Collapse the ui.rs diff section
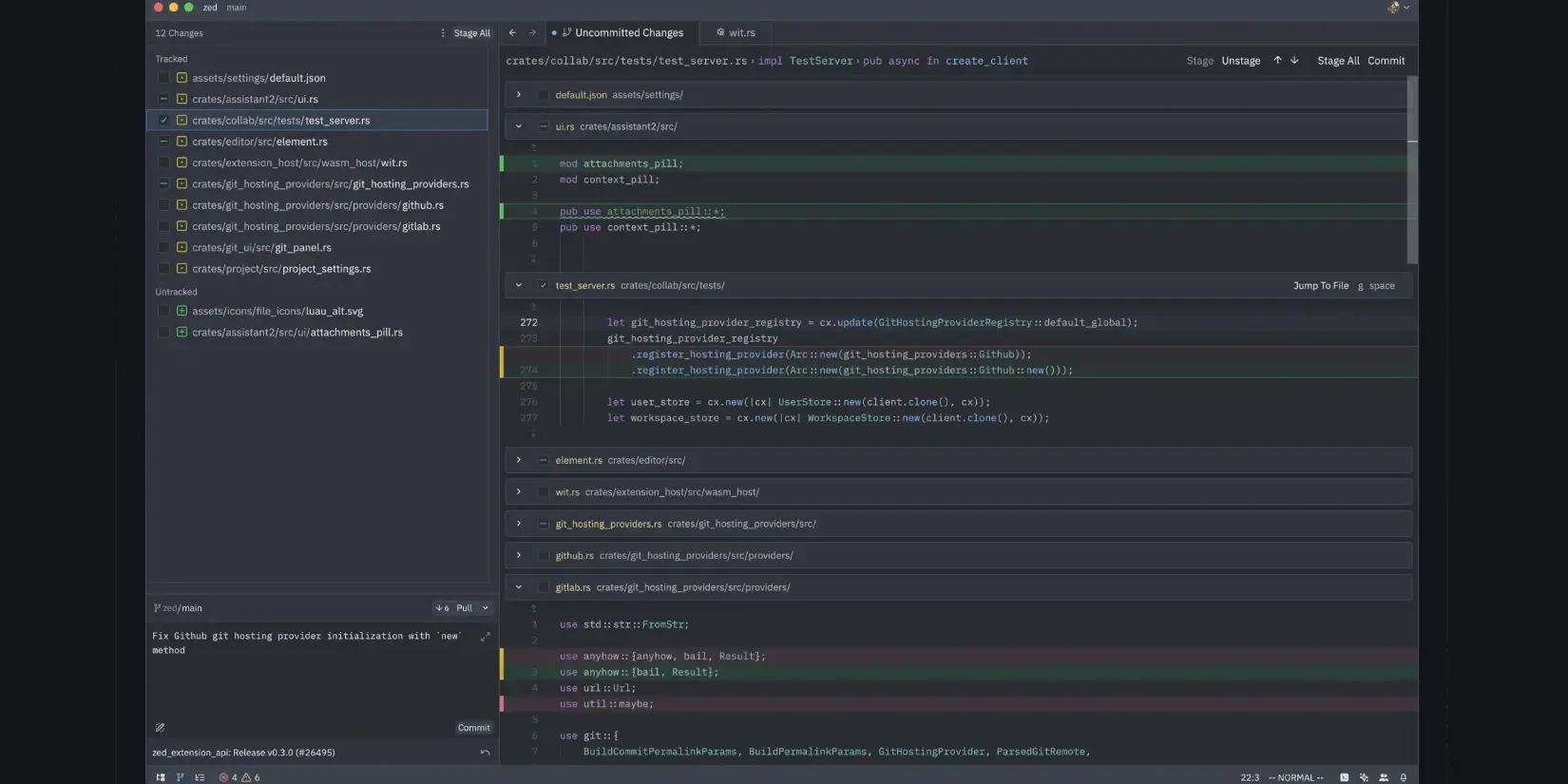Screen dimensions: 1568x784 pyautogui.click(x=518, y=126)
